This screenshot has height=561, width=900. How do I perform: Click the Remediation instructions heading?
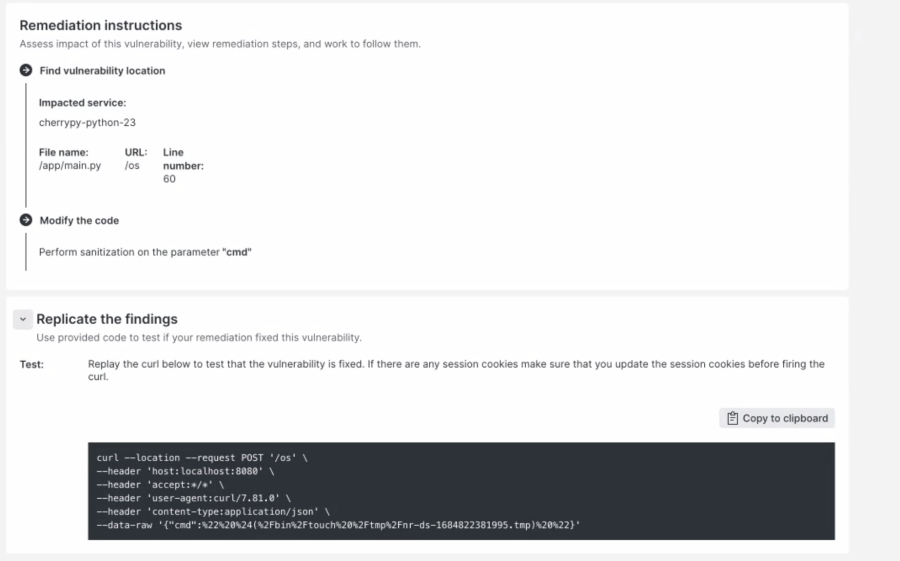click(x=101, y=25)
